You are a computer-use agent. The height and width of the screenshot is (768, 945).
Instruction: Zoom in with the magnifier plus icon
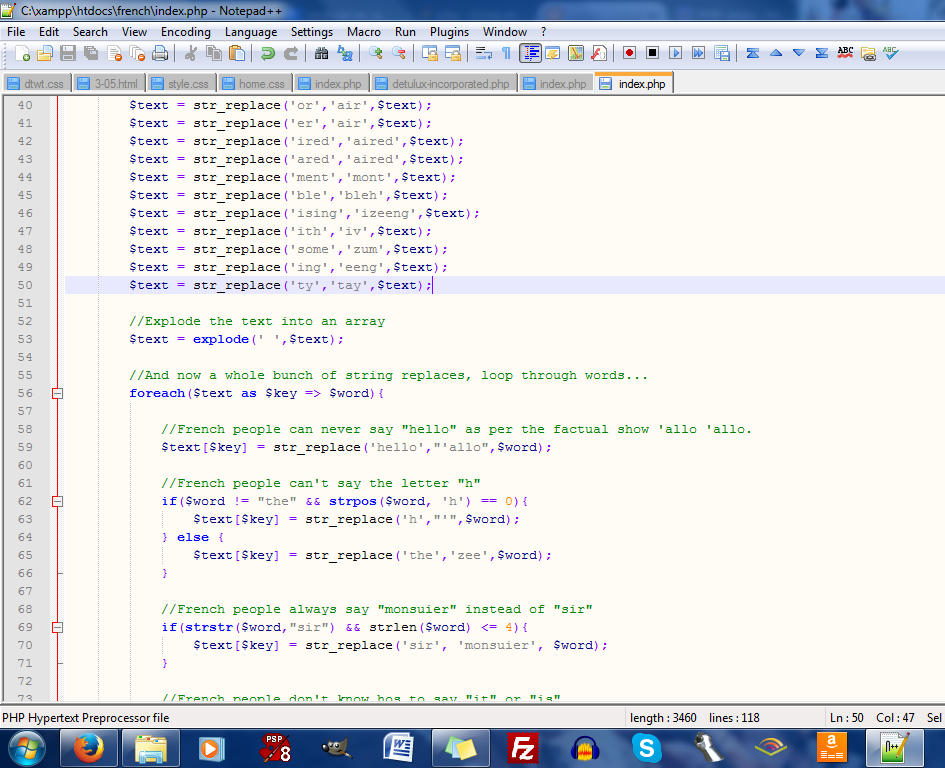click(375, 54)
